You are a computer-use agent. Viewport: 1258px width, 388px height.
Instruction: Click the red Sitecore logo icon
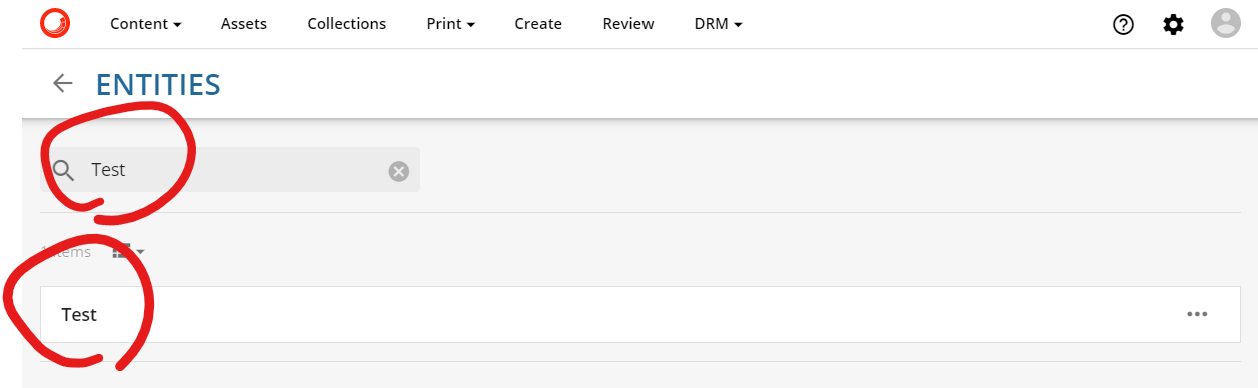(54, 22)
